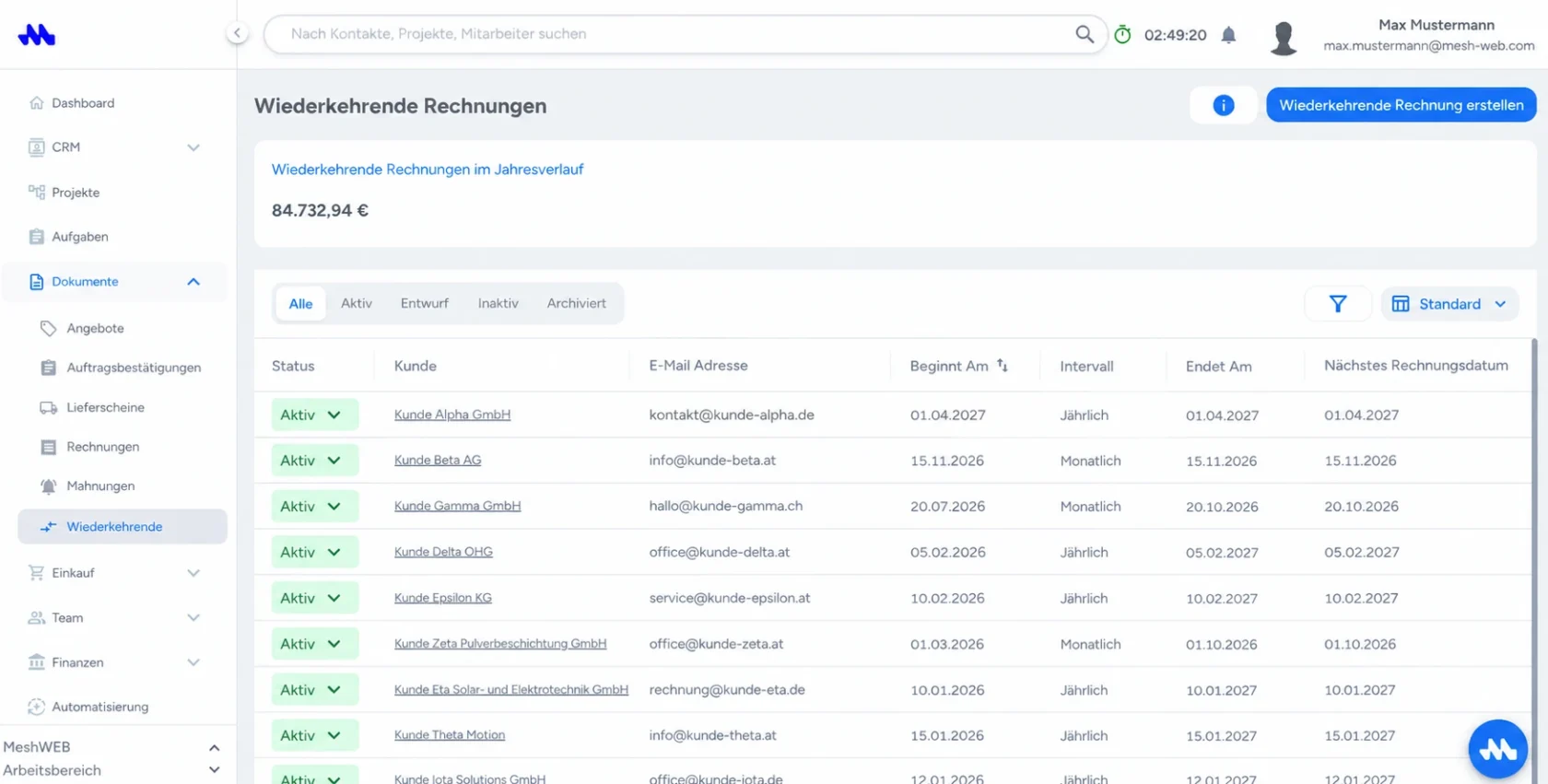Expand the CRM menu

tap(193, 147)
